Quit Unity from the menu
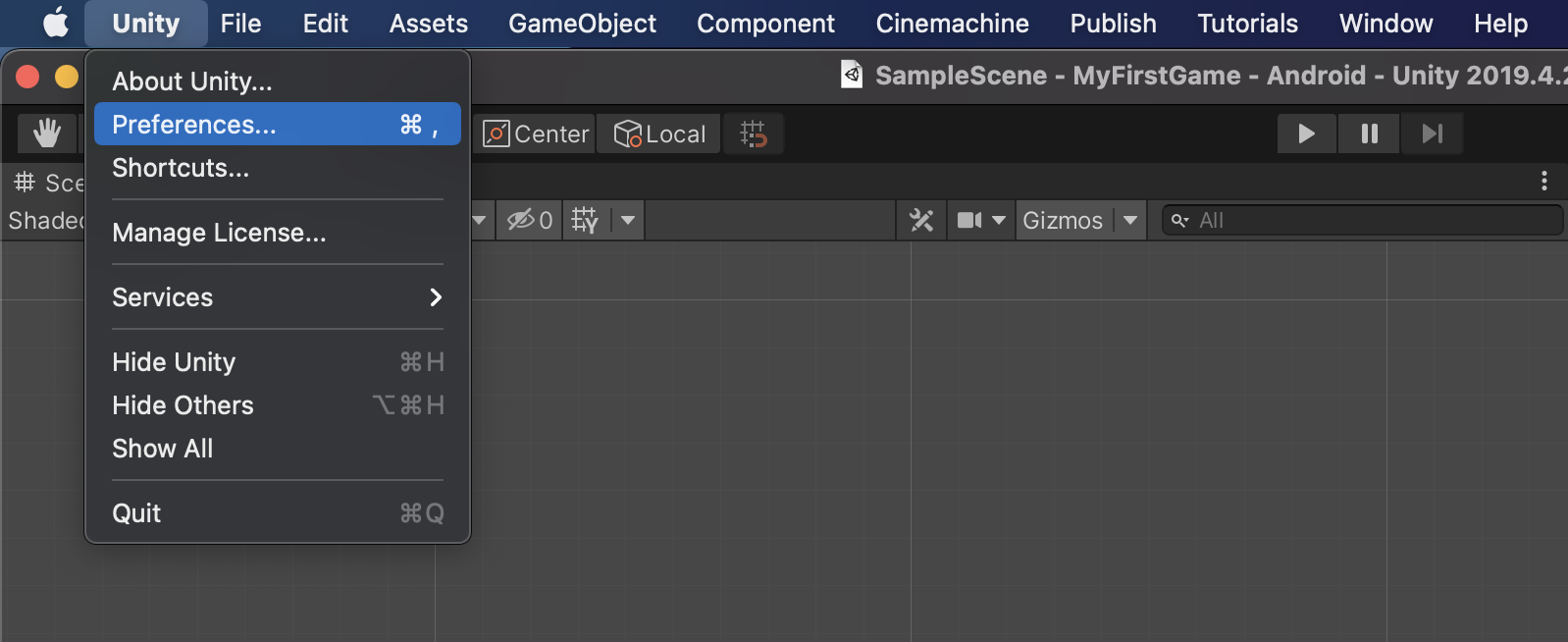This screenshot has width=1568, height=642. (278, 513)
